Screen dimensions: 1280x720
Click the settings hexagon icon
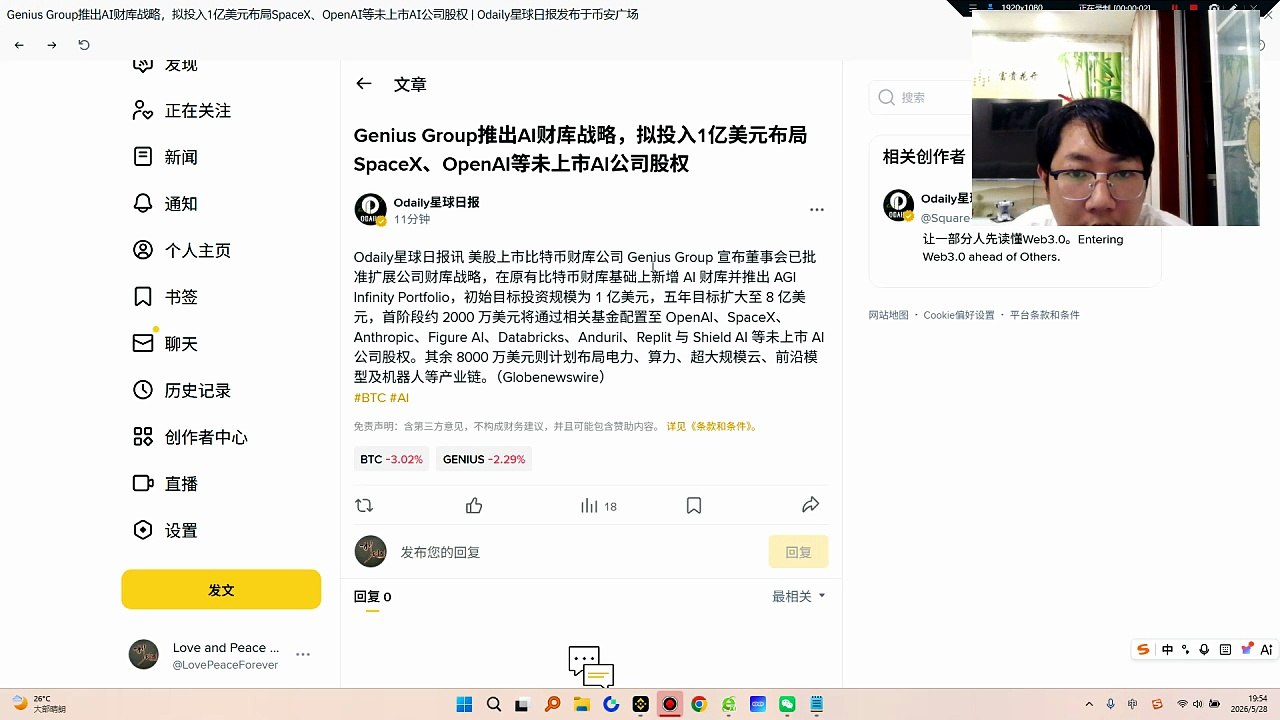pos(143,530)
